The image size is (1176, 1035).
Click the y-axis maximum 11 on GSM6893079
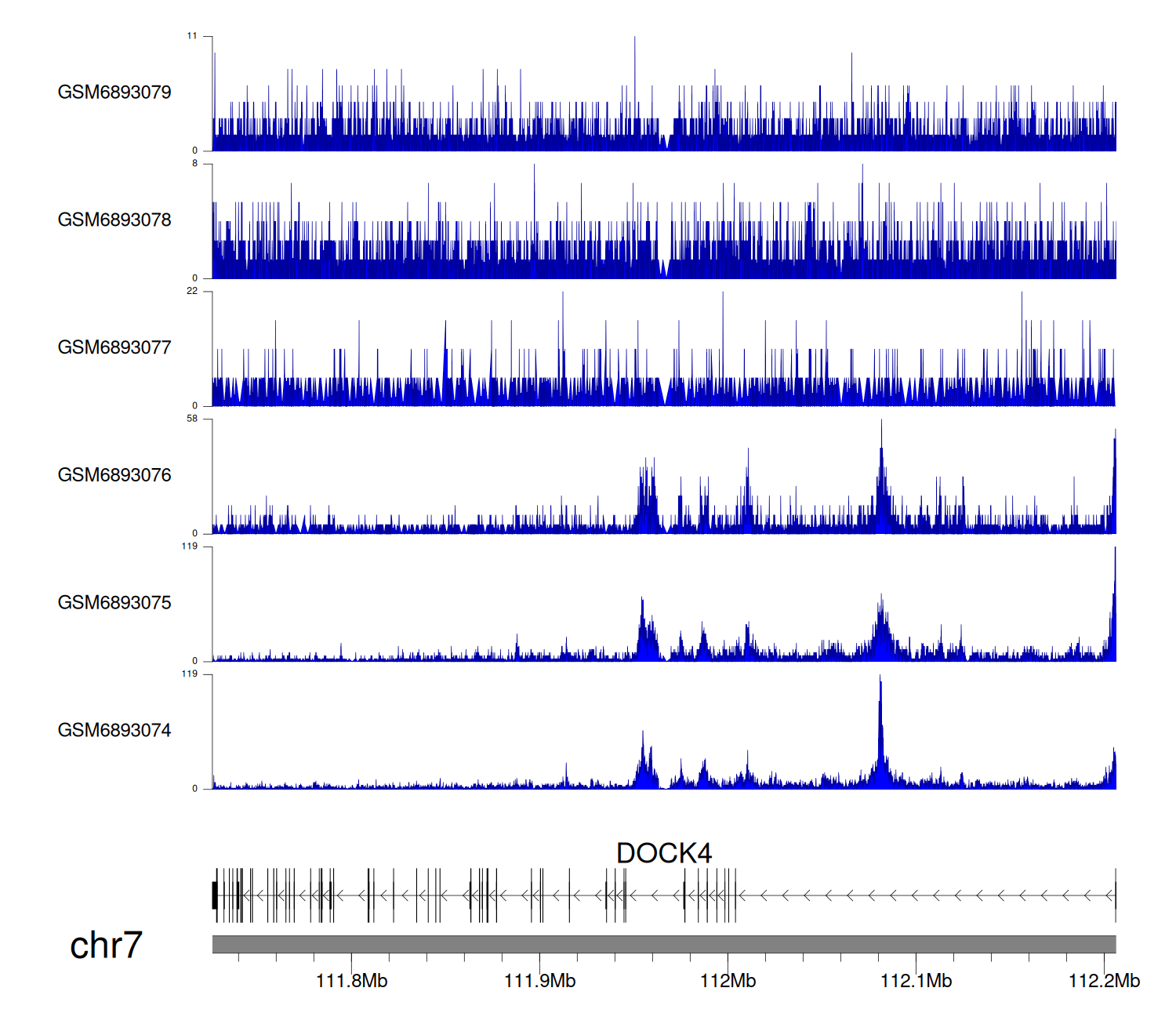pos(192,36)
